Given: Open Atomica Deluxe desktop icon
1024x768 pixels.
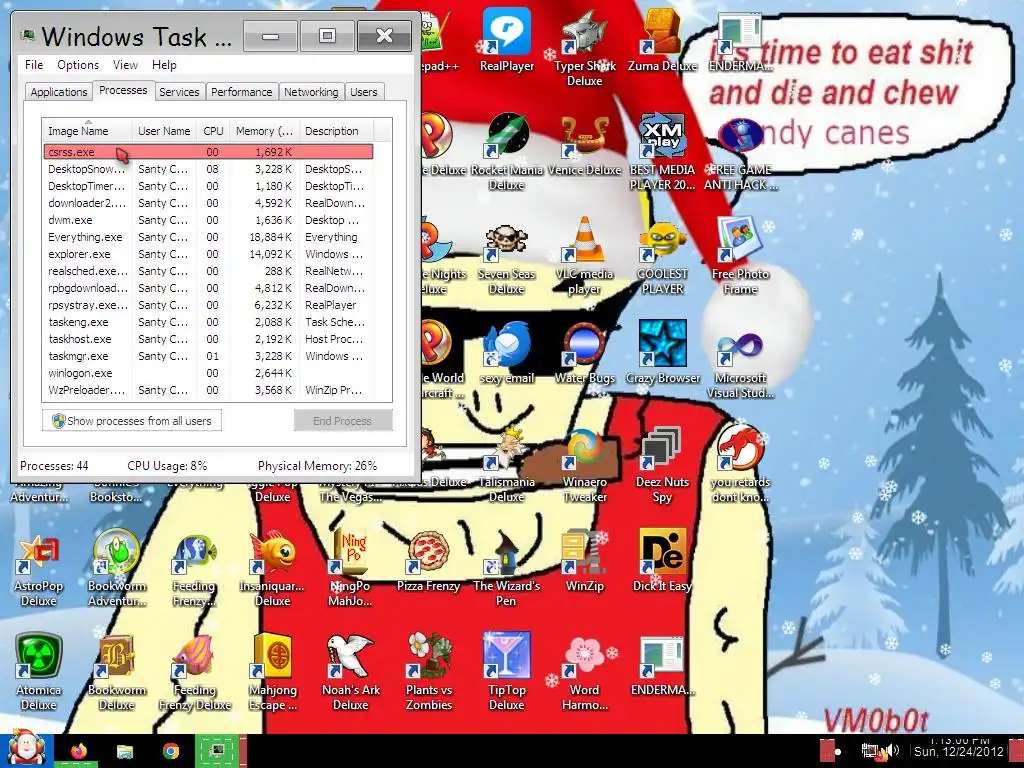Looking at the screenshot, I should pyautogui.click(x=39, y=671).
